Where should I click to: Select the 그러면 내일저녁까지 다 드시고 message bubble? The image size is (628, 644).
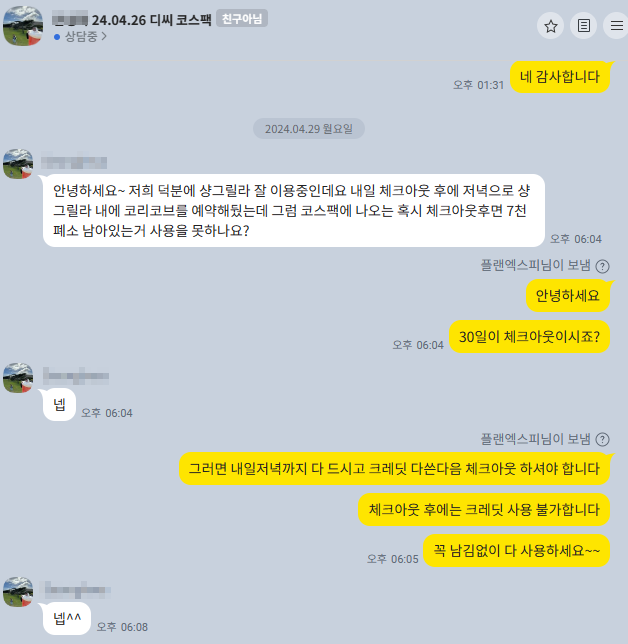[x=394, y=469]
